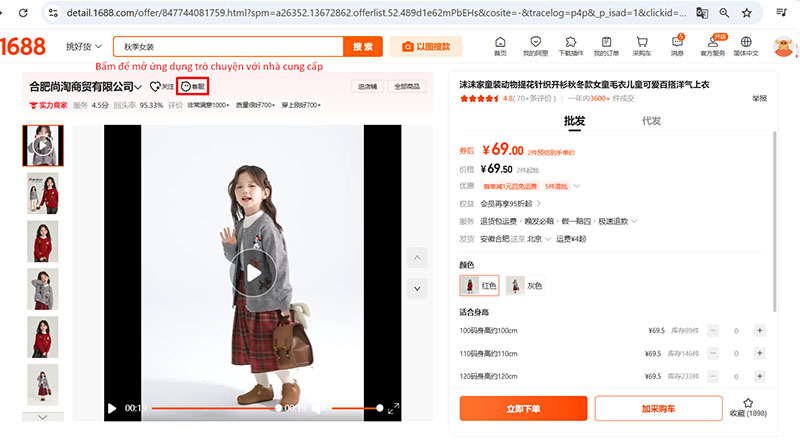Viewport: 800px width, 444px height.
Task: Select the 灰色 gray color option
Action: click(525, 285)
